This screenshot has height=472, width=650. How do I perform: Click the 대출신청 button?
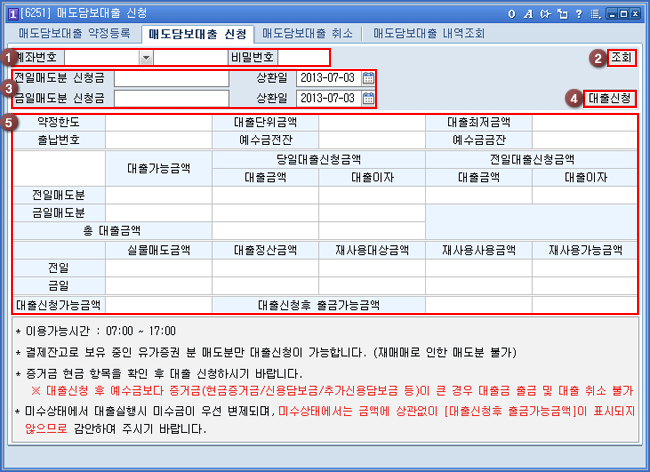(607, 98)
